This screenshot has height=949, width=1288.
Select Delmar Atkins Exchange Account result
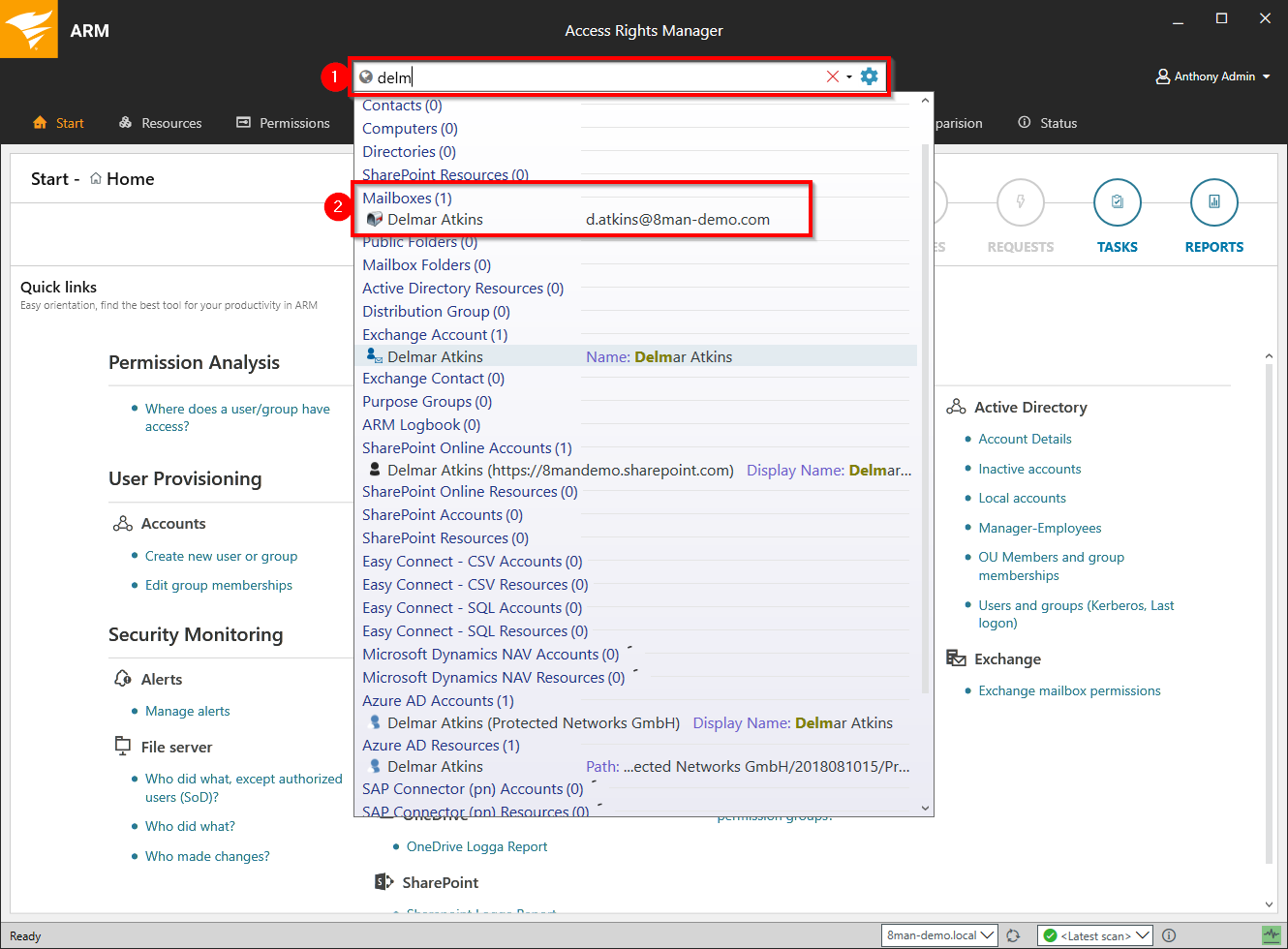[636, 356]
